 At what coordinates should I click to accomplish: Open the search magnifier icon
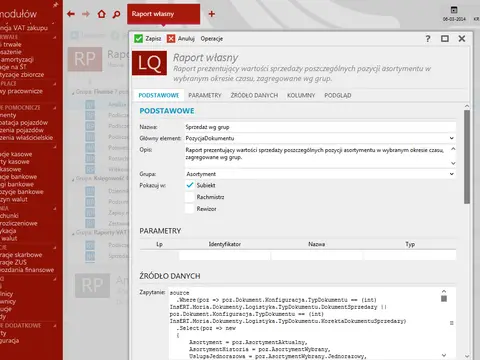[x=116, y=14]
